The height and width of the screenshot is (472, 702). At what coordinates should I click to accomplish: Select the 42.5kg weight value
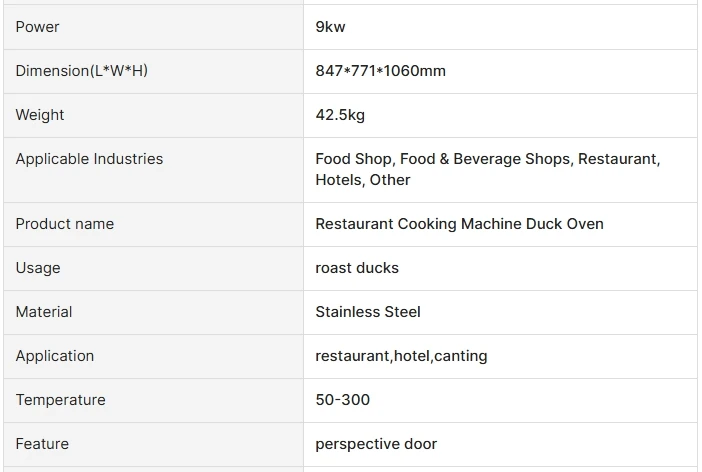click(340, 115)
